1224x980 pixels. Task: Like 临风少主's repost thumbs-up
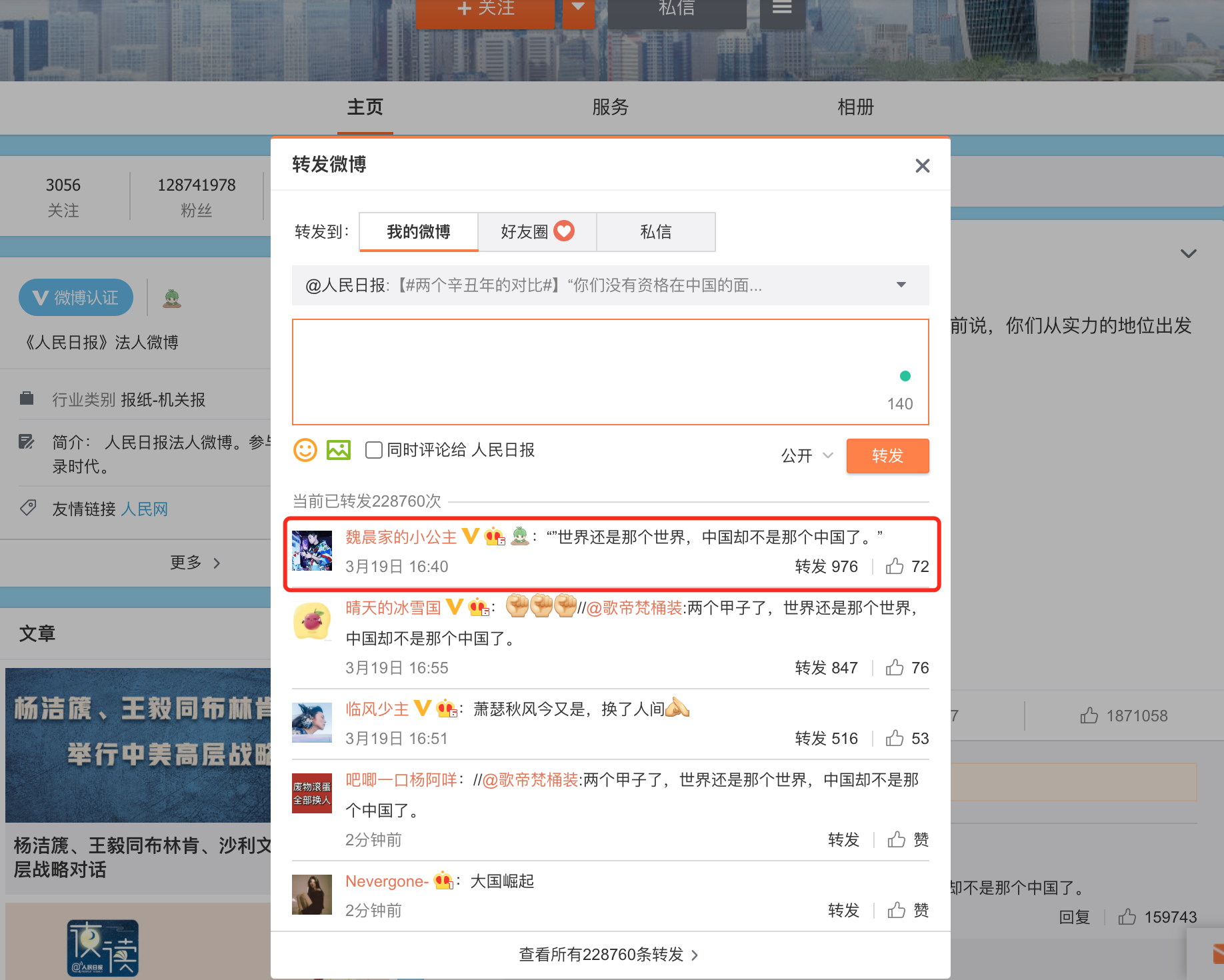895,738
